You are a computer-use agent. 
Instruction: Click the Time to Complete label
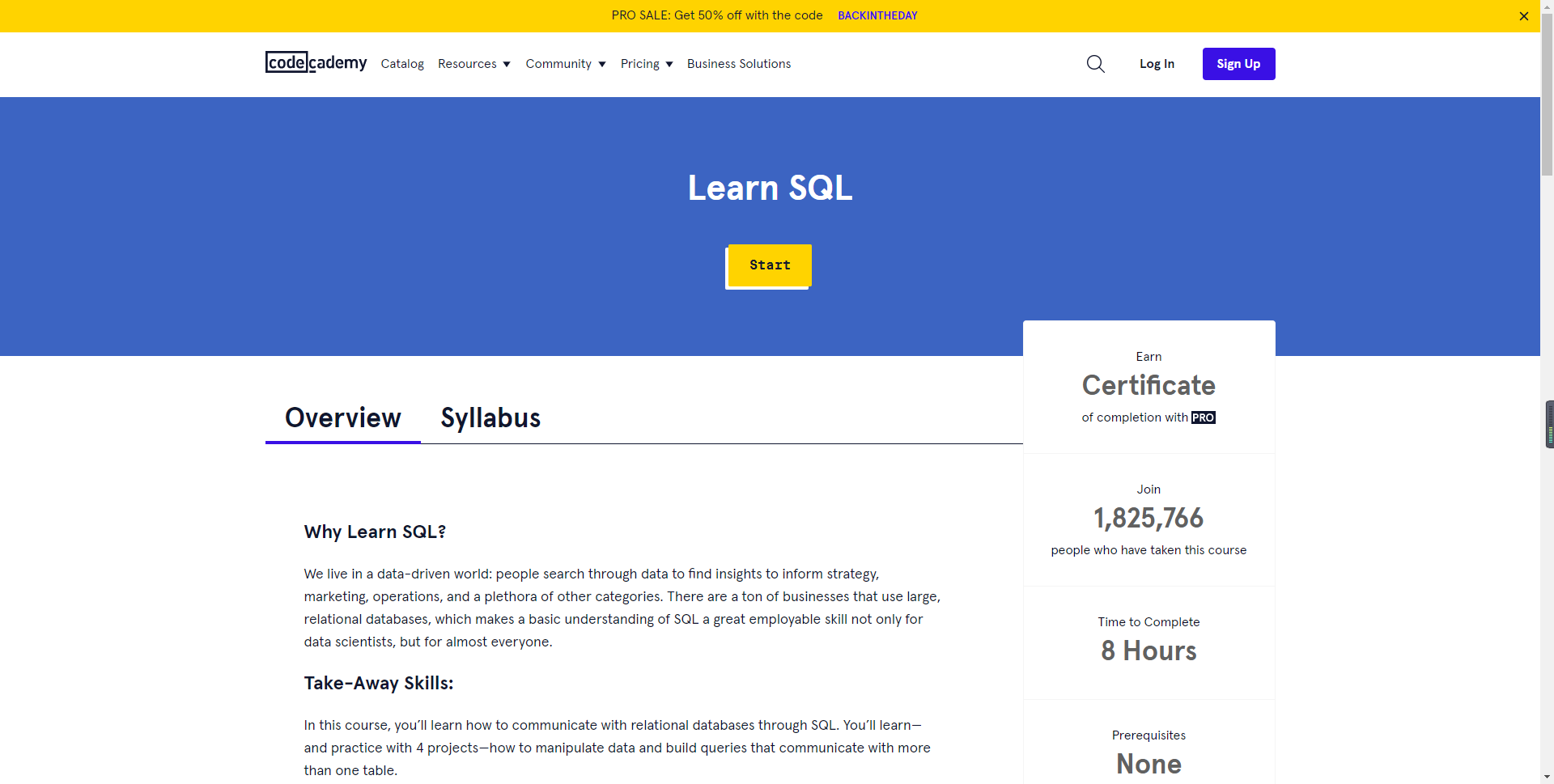click(1149, 622)
